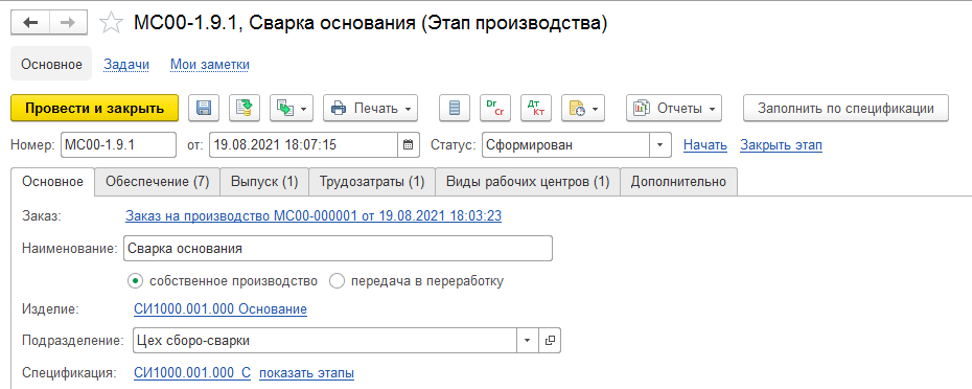The image size is (972, 389).
Task: Switch to Виды рабочих центров (1) tab
Action: click(x=528, y=182)
